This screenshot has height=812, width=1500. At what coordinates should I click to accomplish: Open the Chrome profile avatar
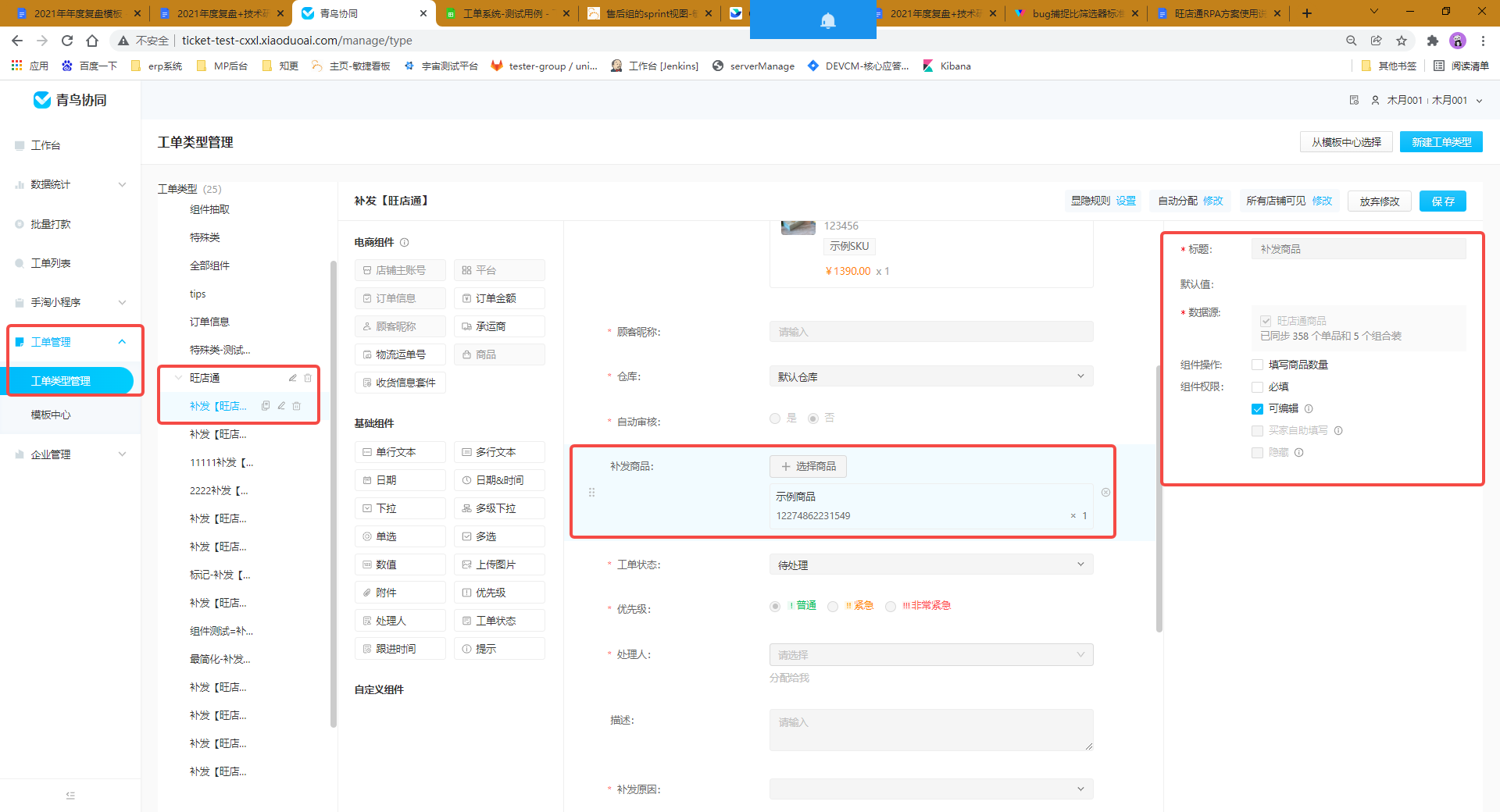tap(1458, 41)
